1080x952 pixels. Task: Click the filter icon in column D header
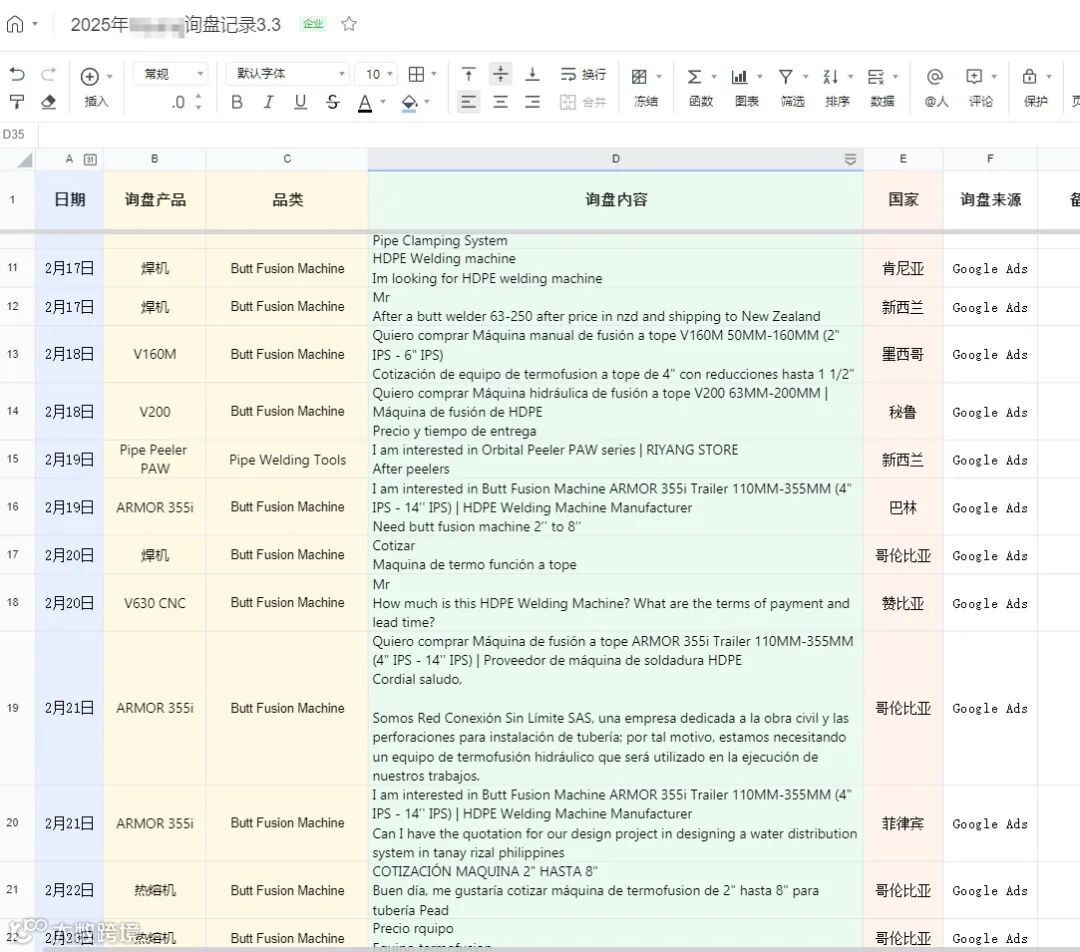[851, 160]
